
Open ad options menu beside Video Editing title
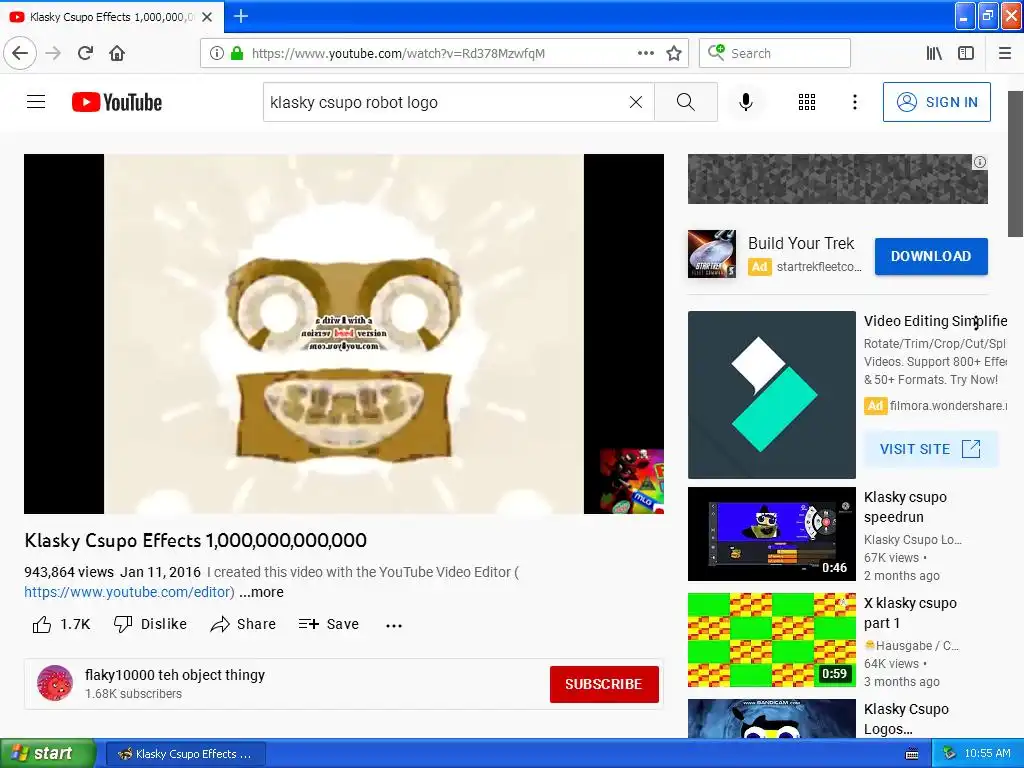point(976,322)
